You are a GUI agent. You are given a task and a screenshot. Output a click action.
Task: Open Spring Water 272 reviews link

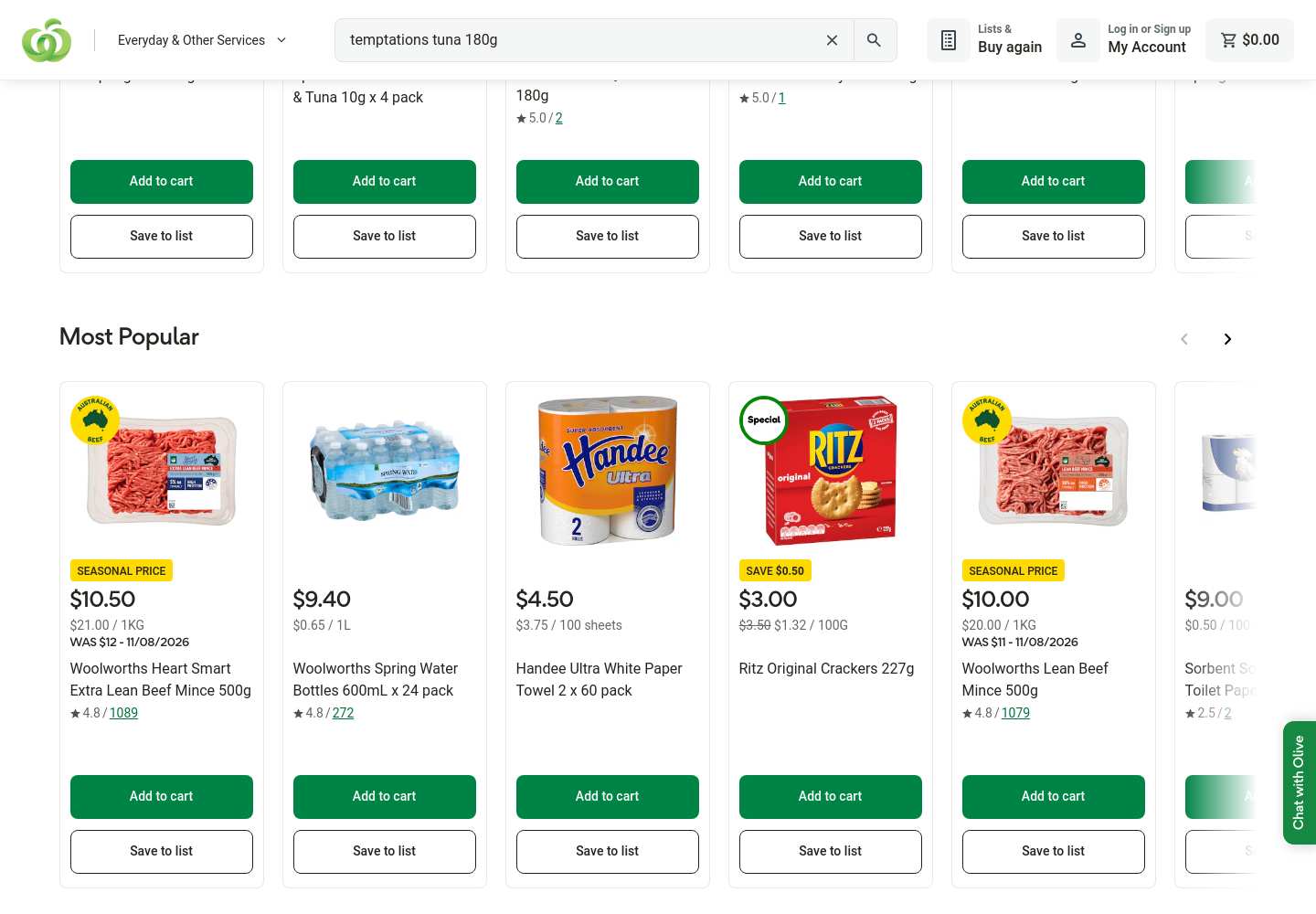pos(343,713)
